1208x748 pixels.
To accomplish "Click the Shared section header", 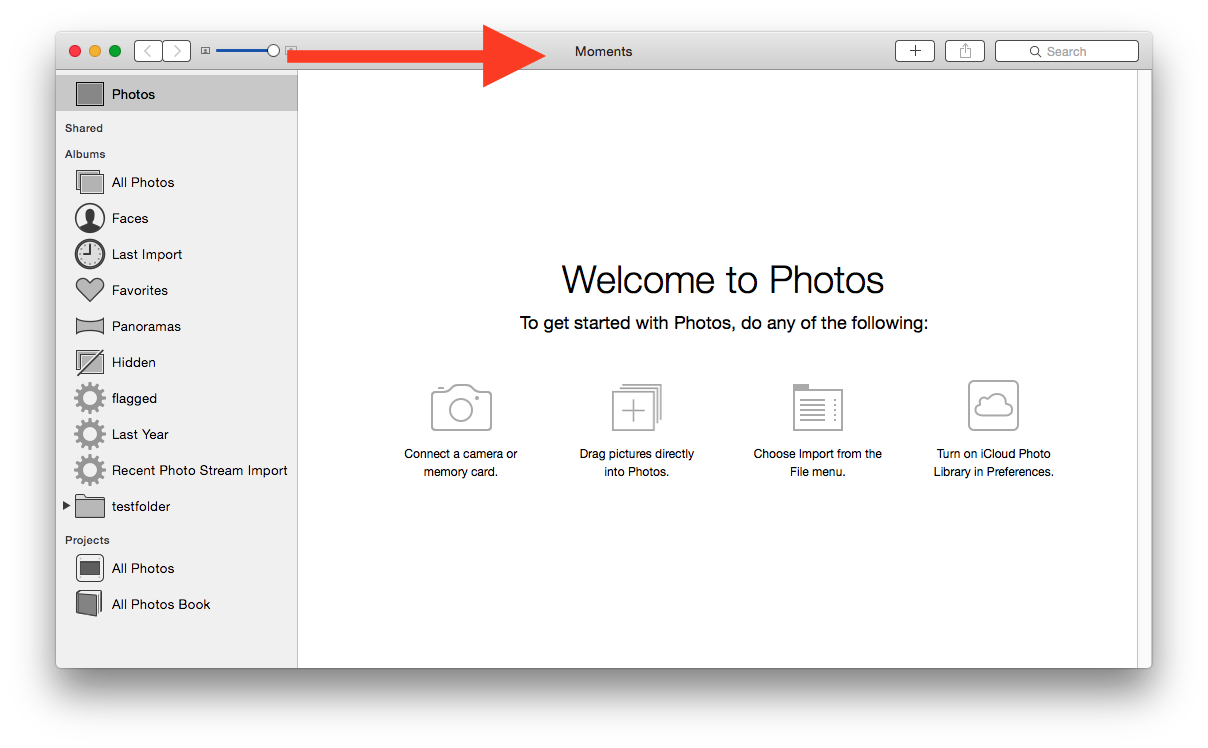I will 84,128.
